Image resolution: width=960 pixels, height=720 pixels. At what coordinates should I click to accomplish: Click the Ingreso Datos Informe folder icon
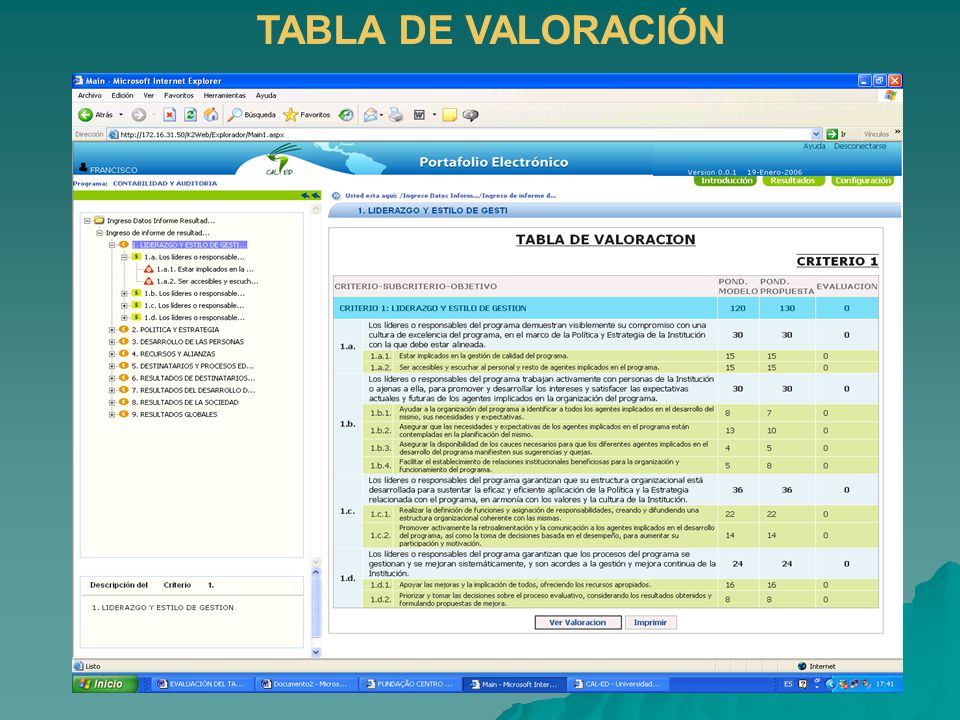click(99, 220)
